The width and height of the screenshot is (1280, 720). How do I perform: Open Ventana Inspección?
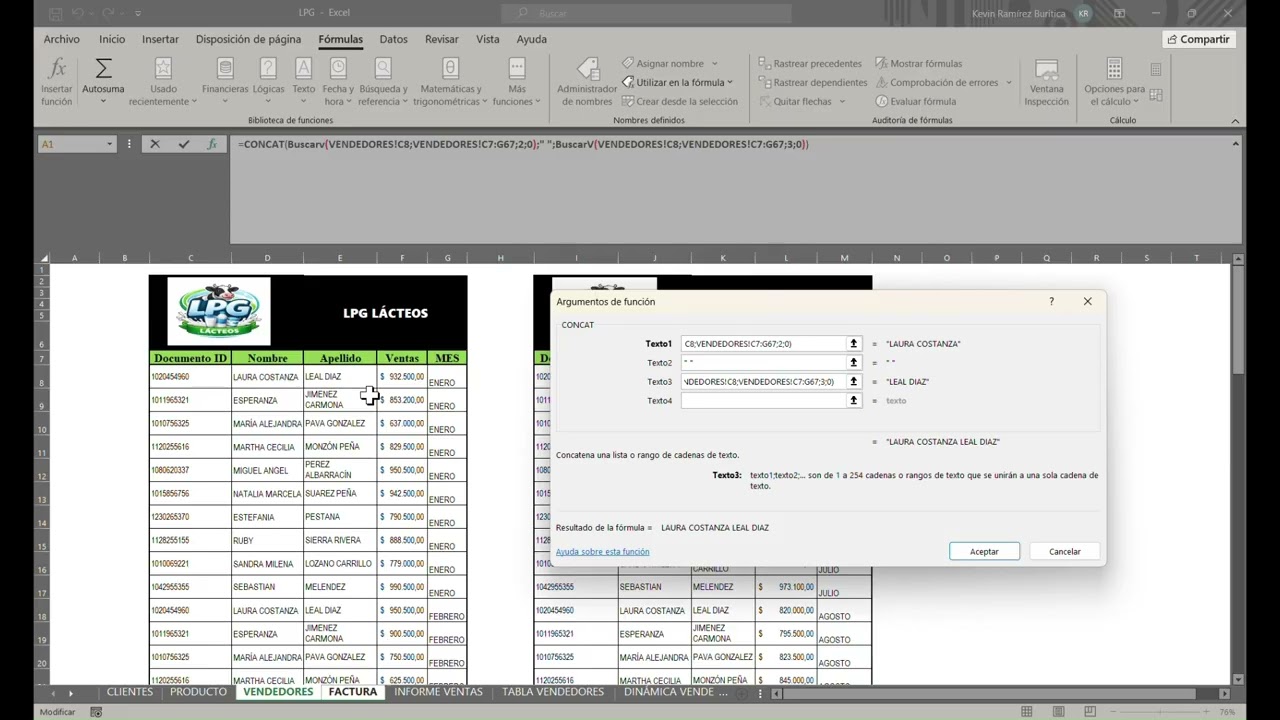tap(1046, 81)
